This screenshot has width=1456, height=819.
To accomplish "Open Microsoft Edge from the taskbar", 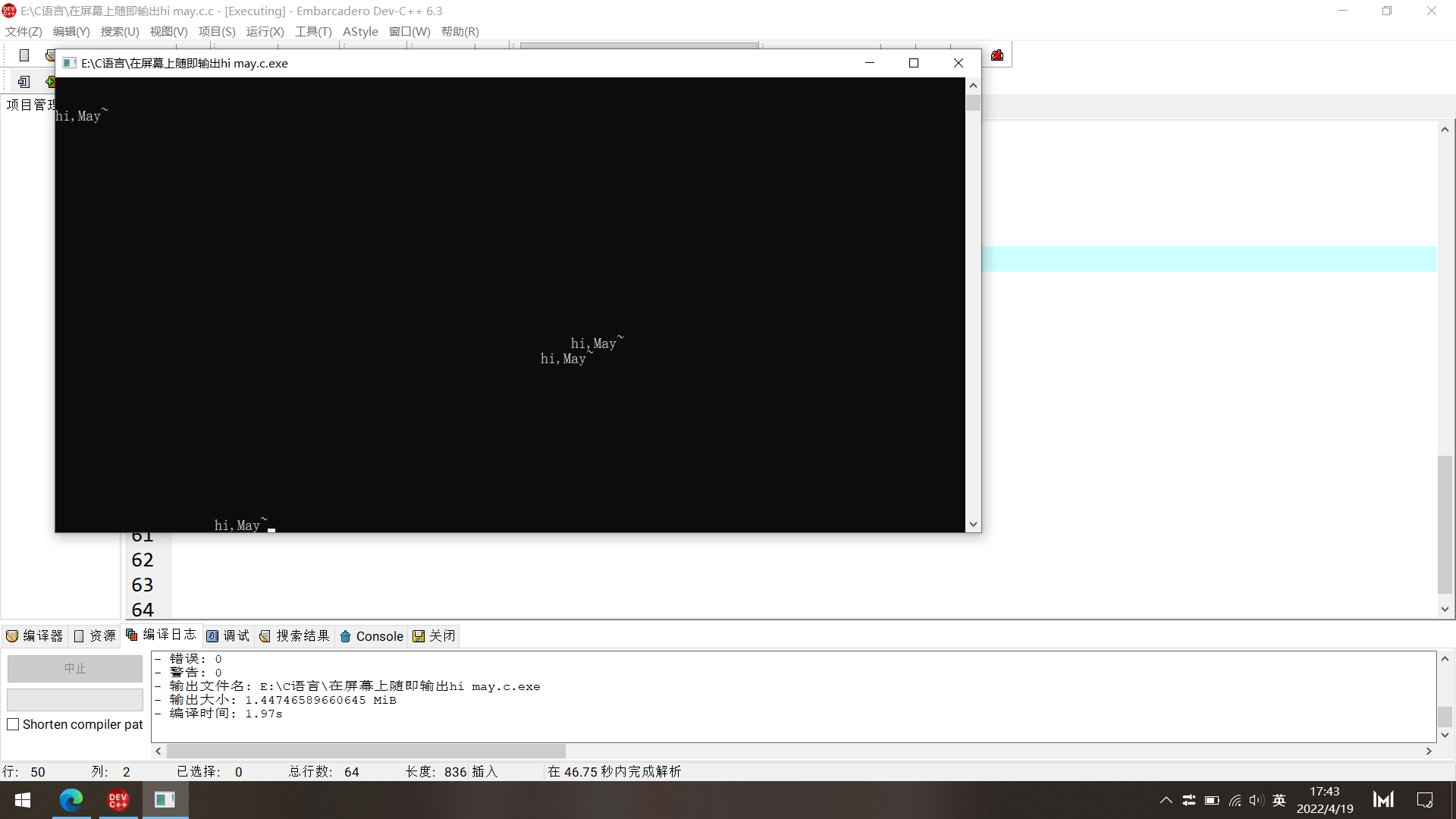I will [x=71, y=800].
